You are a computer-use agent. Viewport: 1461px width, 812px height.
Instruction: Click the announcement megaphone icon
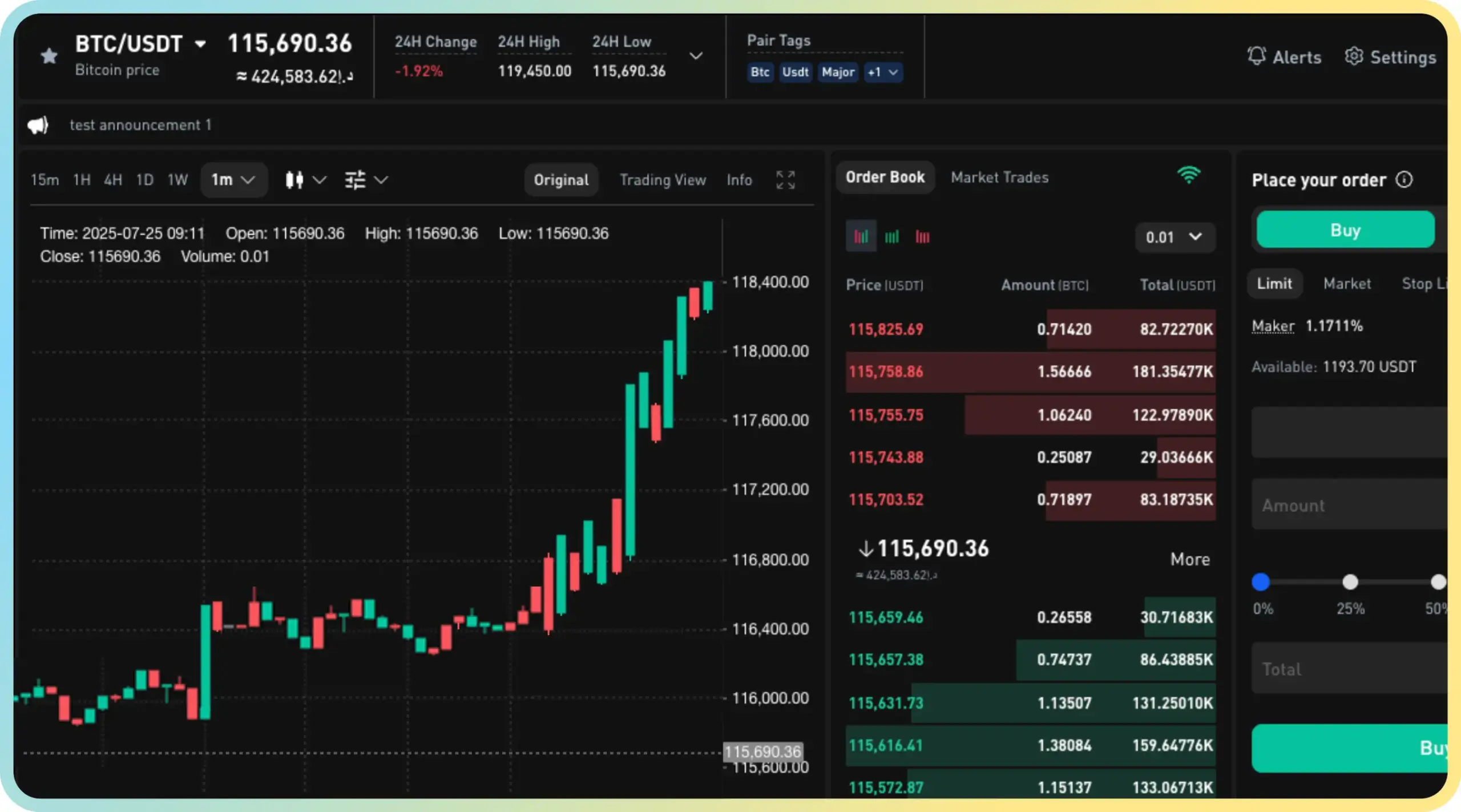point(37,125)
